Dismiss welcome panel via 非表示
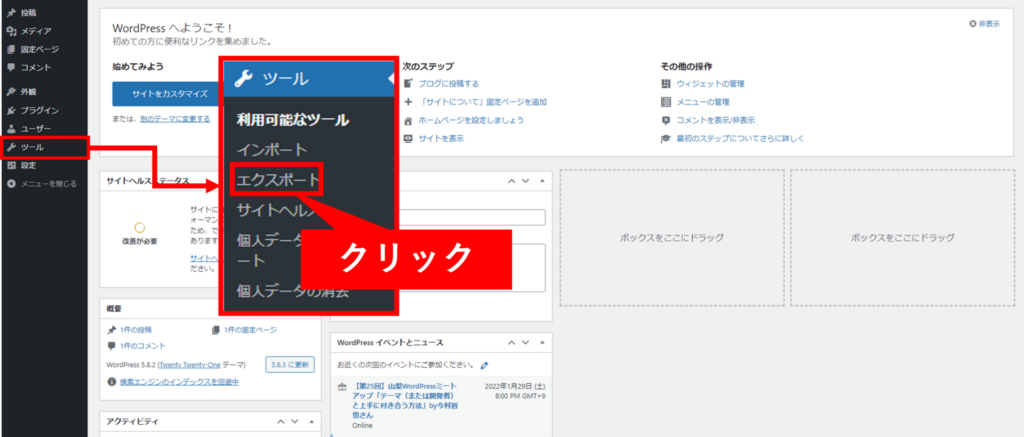 [x=985, y=24]
